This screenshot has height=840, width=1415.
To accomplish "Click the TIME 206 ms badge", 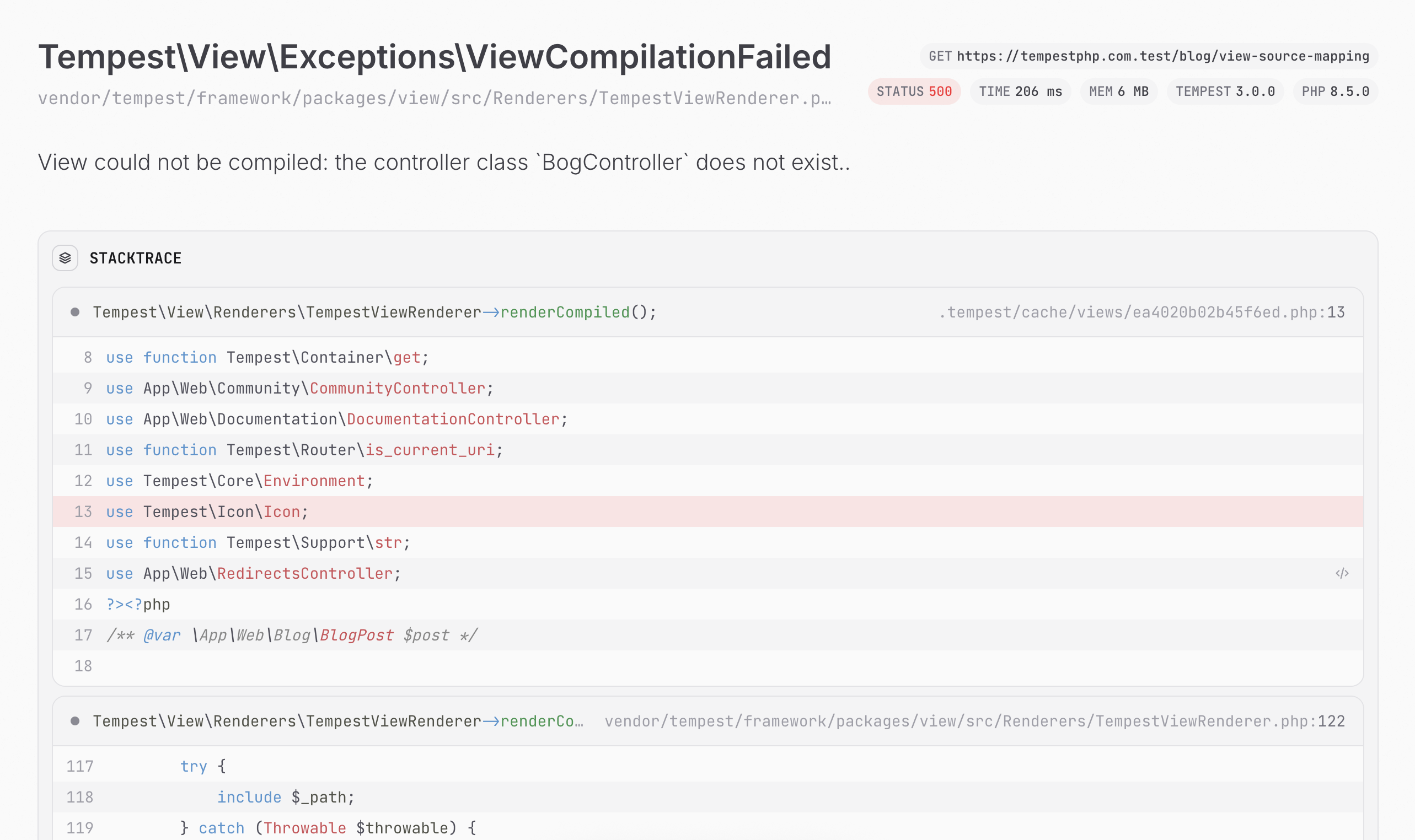I will click(x=1020, y=91).
